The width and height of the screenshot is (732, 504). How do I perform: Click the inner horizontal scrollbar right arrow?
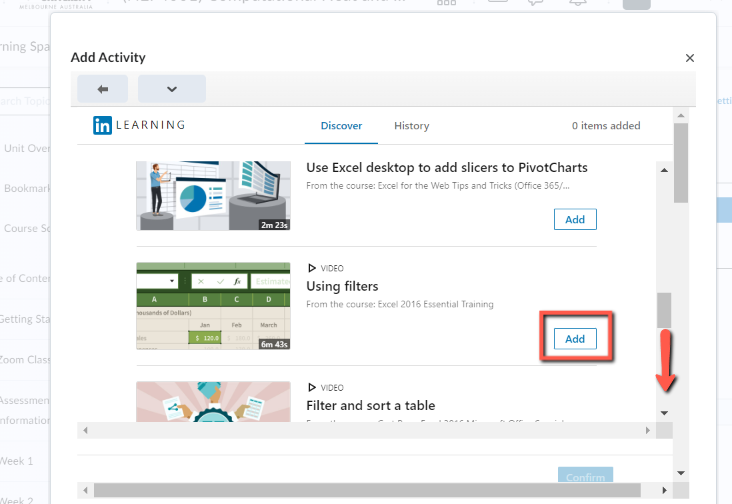coord(648,430)
